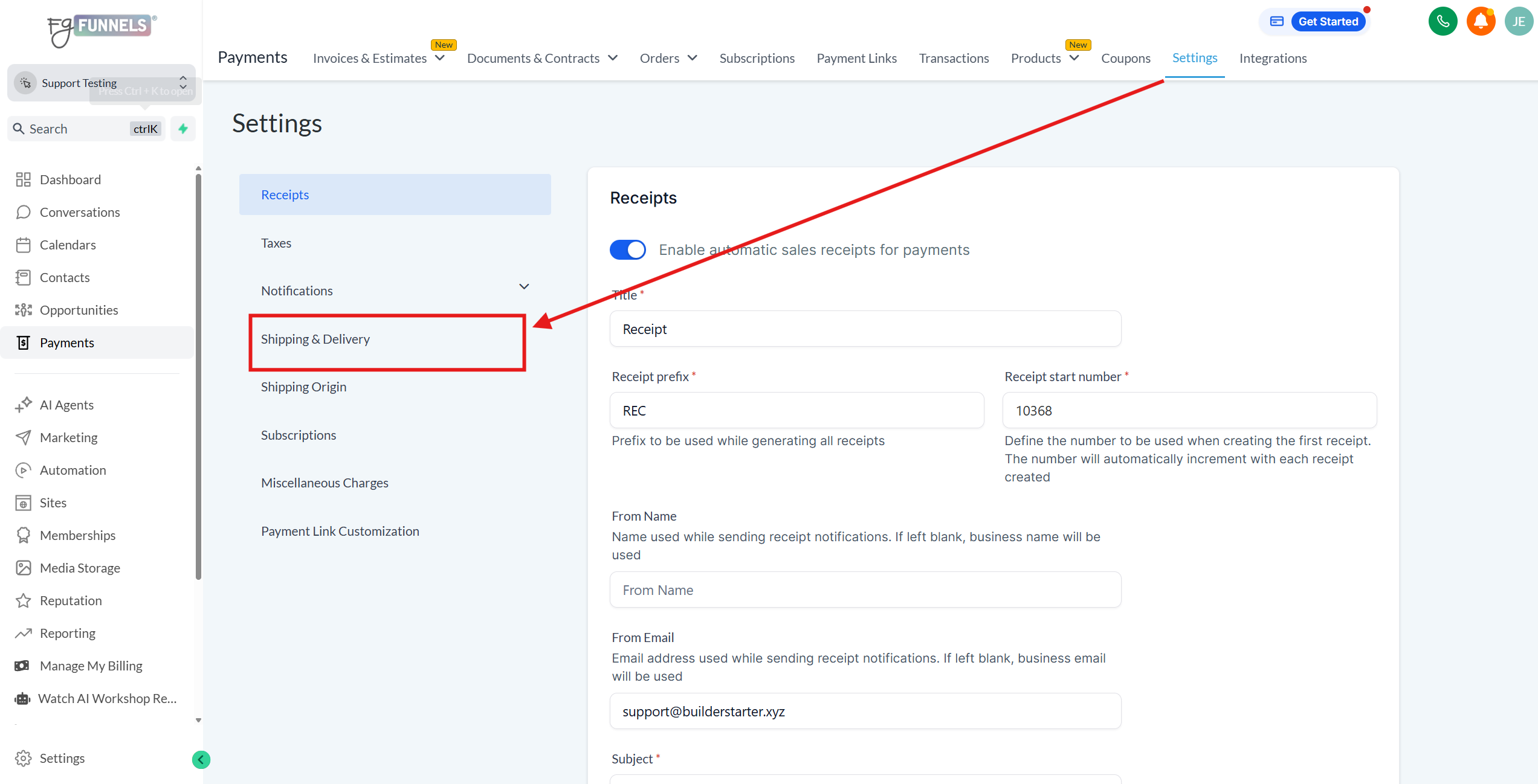Open the Integrations tab
The image size is (1538, 784).
(x=1273, y=58)
